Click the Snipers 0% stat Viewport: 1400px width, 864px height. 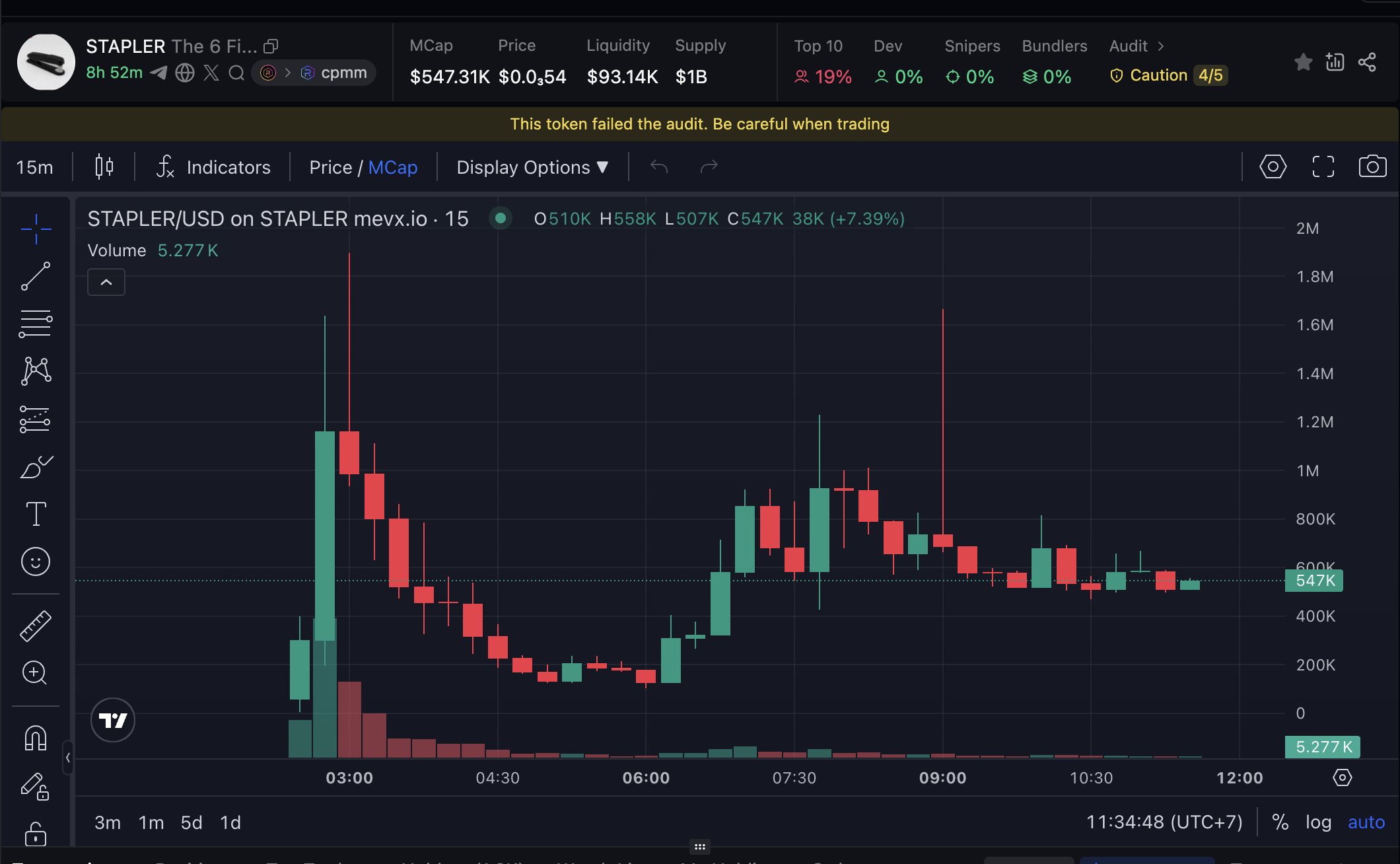[x=970, y=77]
